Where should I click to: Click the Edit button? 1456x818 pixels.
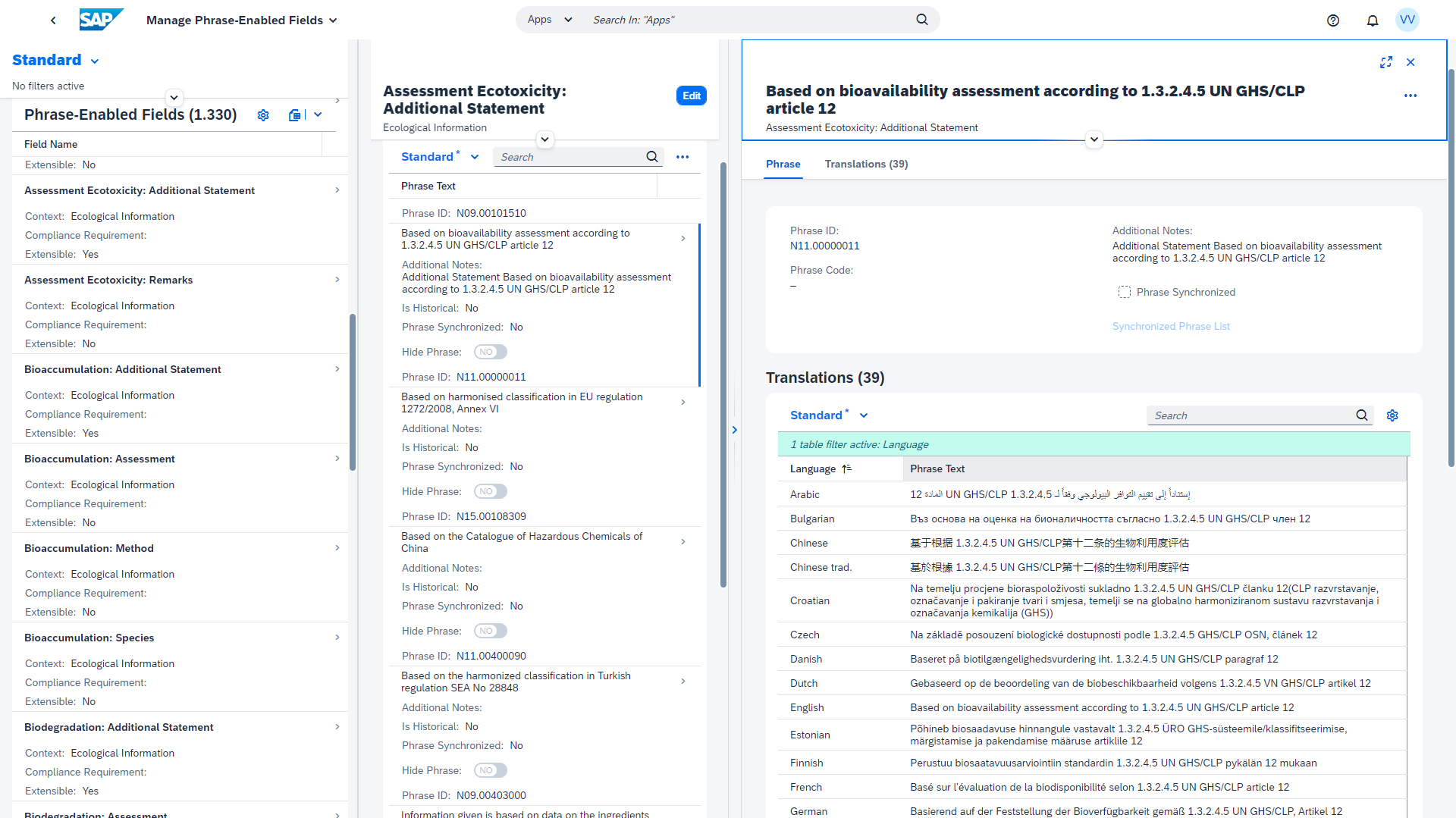click(691, 96)
